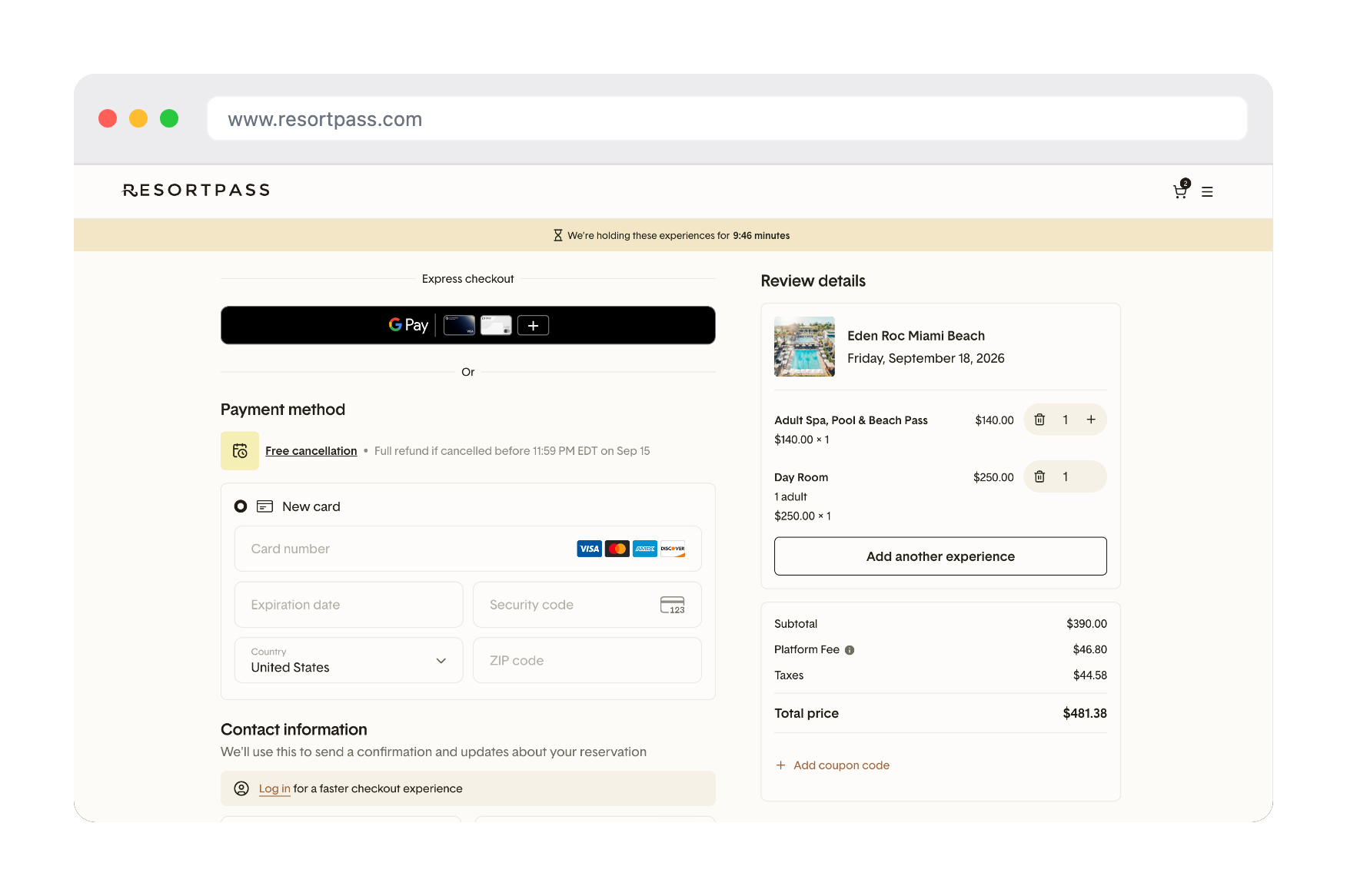Screen dimensions: 1347x896
Task: Click the Google Pay light card thumbnail
Action: pos(496,325)
